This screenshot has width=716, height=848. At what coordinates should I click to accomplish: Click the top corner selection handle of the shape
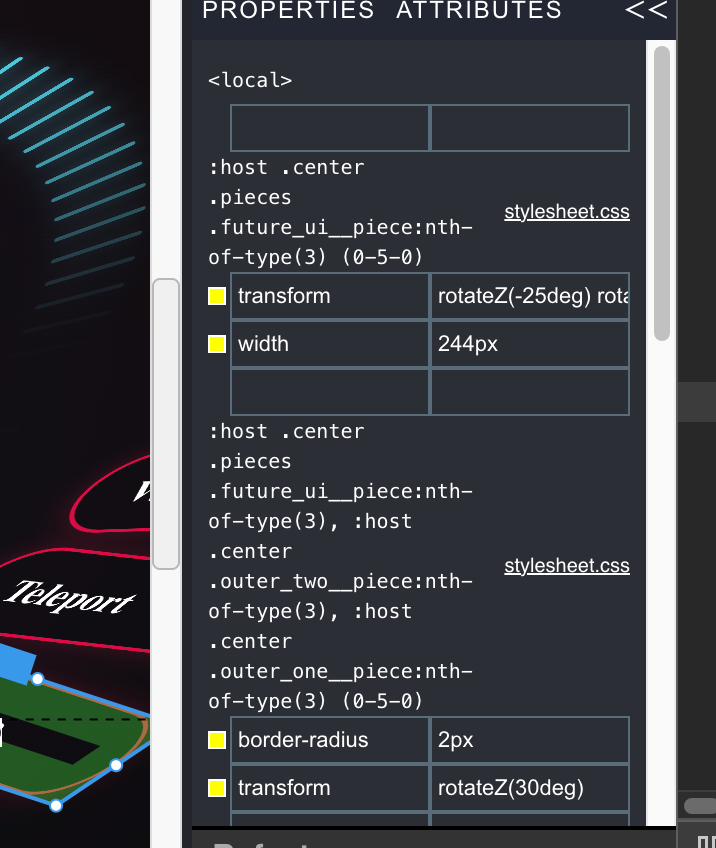(x=37, y=679)
